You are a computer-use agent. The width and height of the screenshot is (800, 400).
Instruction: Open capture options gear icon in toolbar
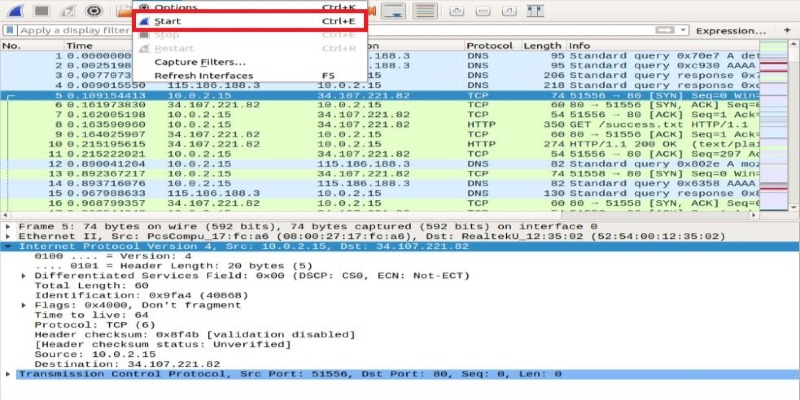pos(93,11)
